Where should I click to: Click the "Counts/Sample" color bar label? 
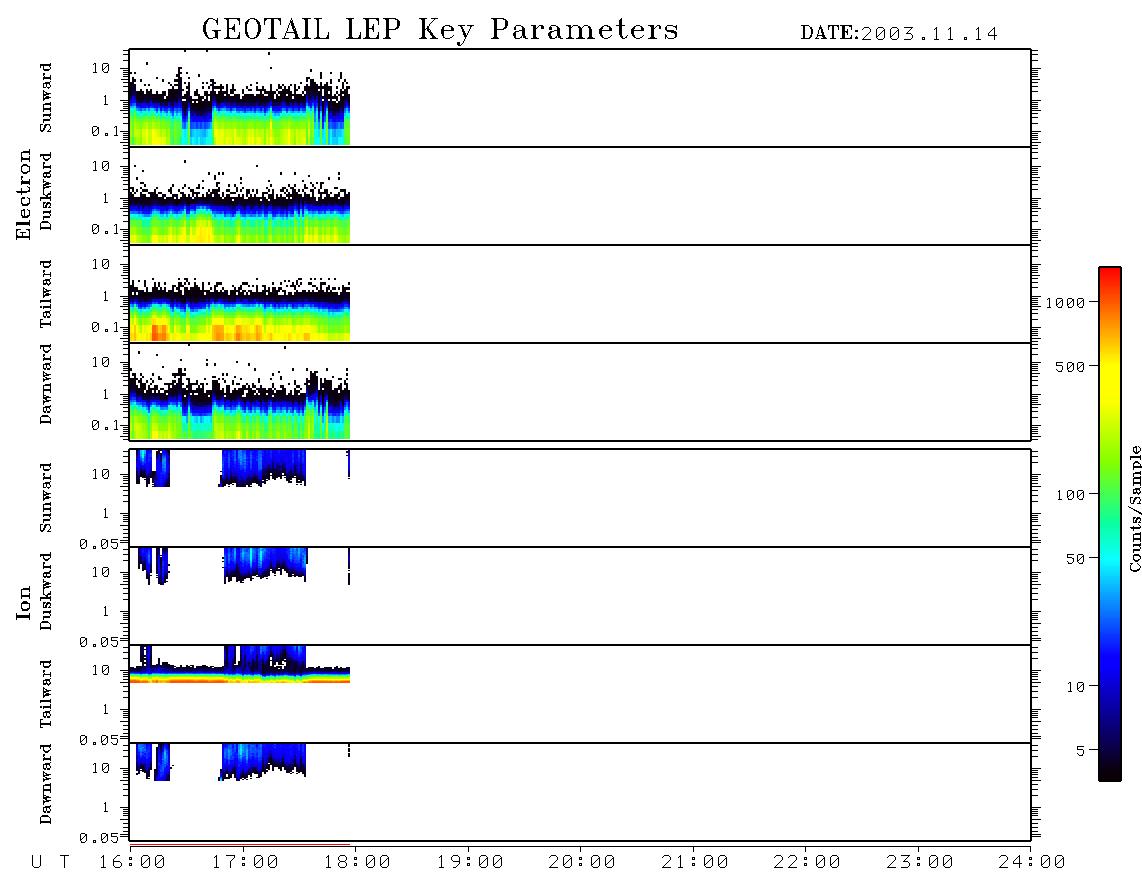1134,508
